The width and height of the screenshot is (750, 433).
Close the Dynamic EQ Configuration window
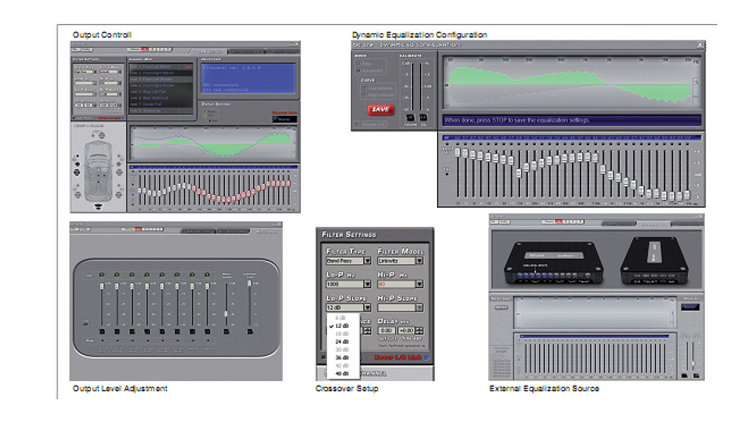[700, 44]
